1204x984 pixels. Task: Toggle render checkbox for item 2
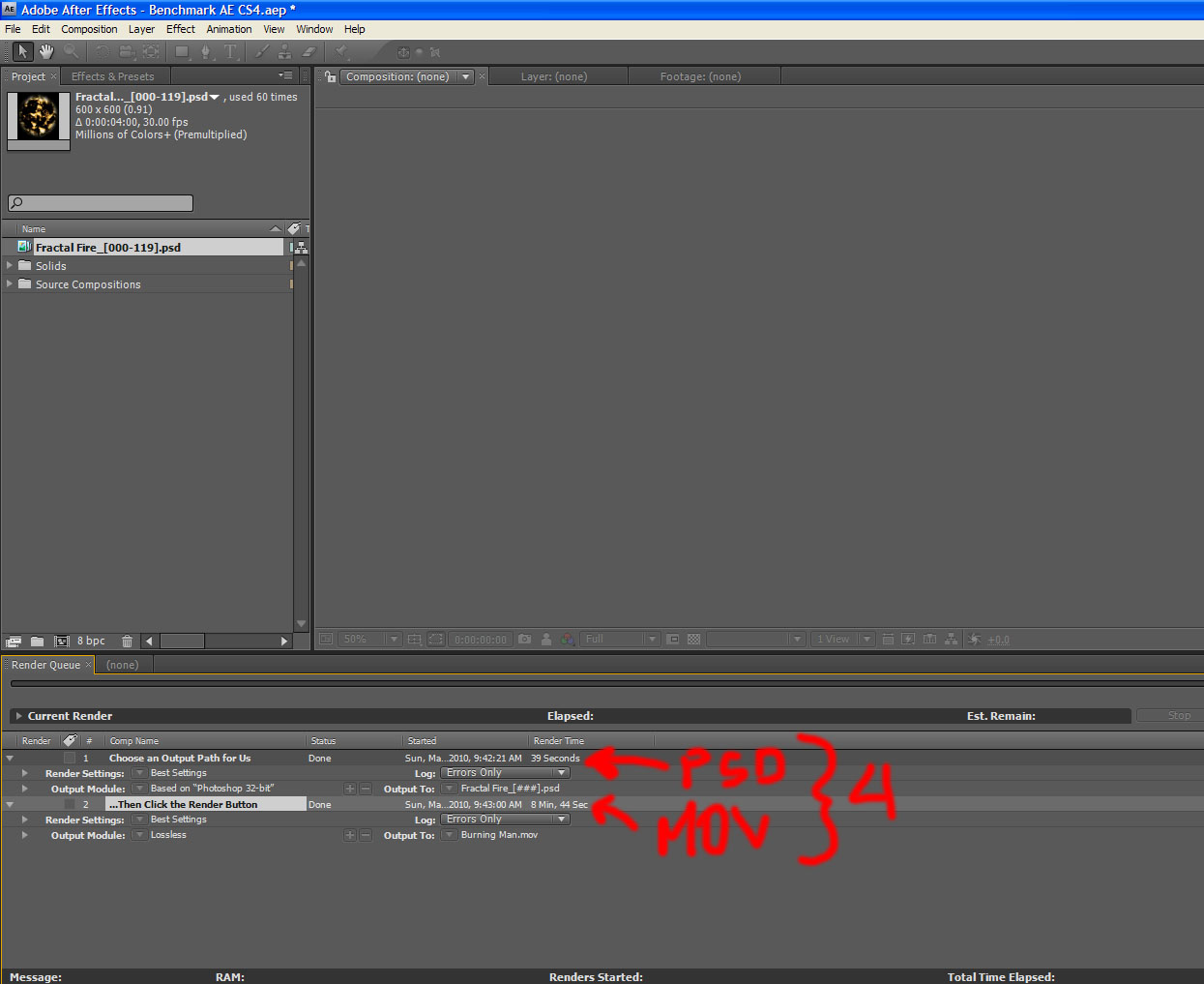coord(70,805)
